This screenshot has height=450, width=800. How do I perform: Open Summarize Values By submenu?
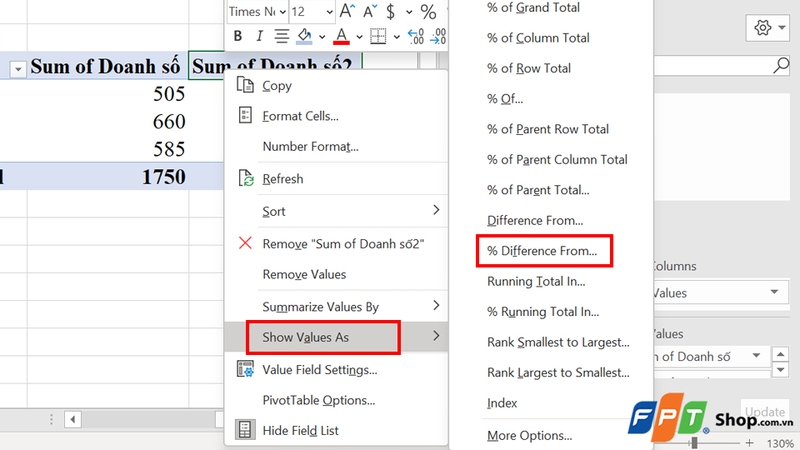(x=336, y=306)
